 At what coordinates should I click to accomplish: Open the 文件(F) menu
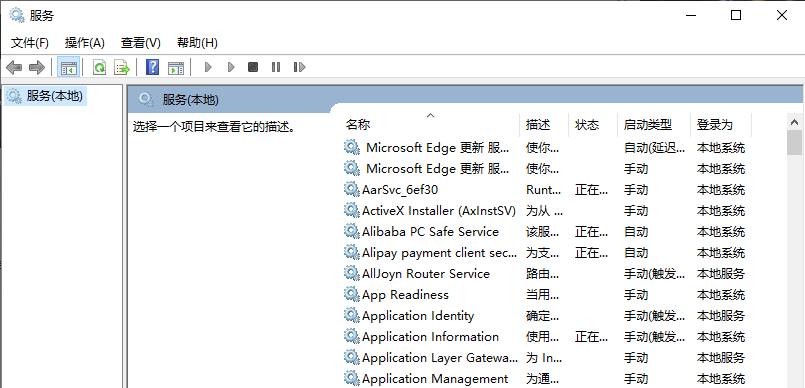(30, 43)
